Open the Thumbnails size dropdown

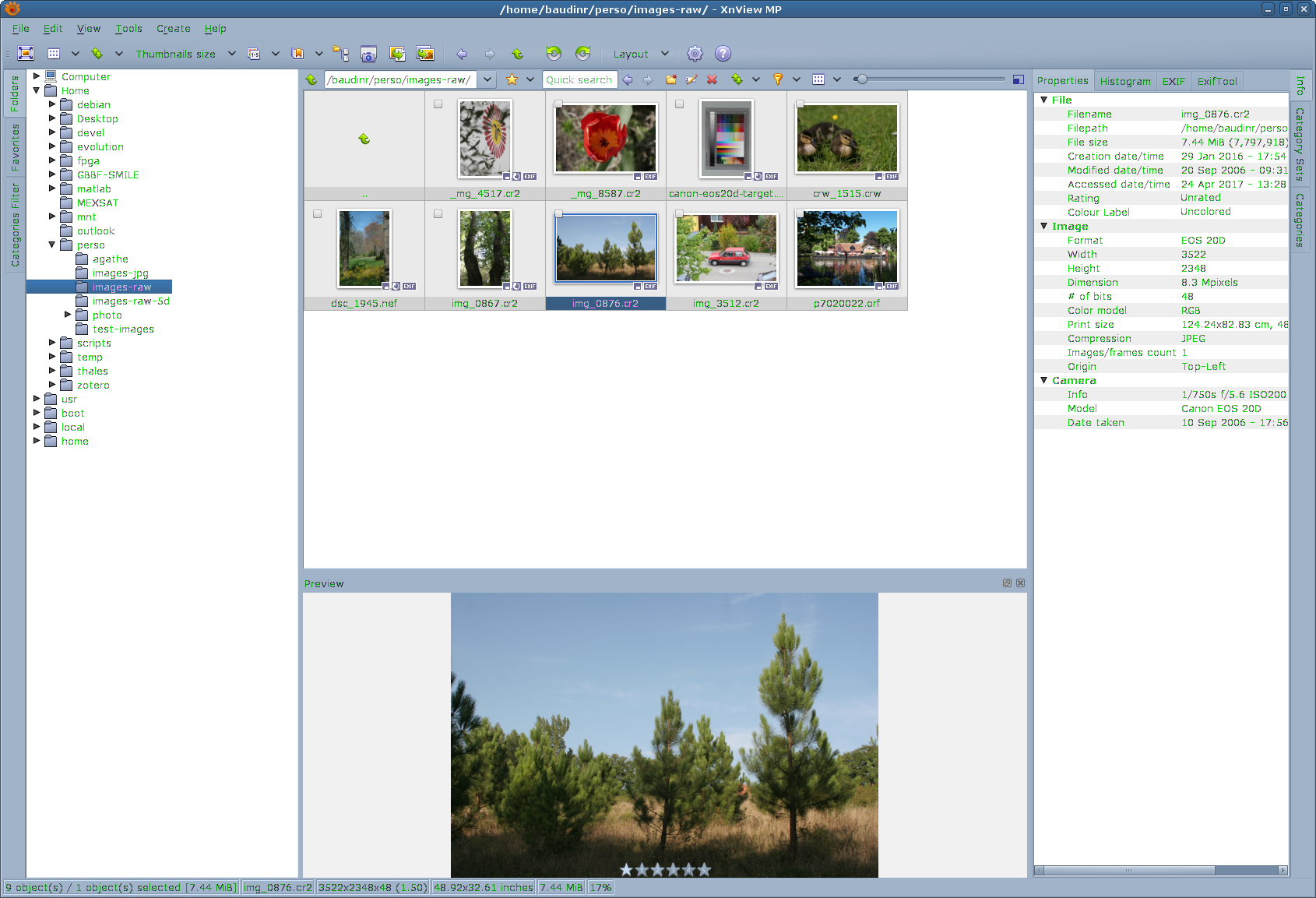[x=231, y=54]
